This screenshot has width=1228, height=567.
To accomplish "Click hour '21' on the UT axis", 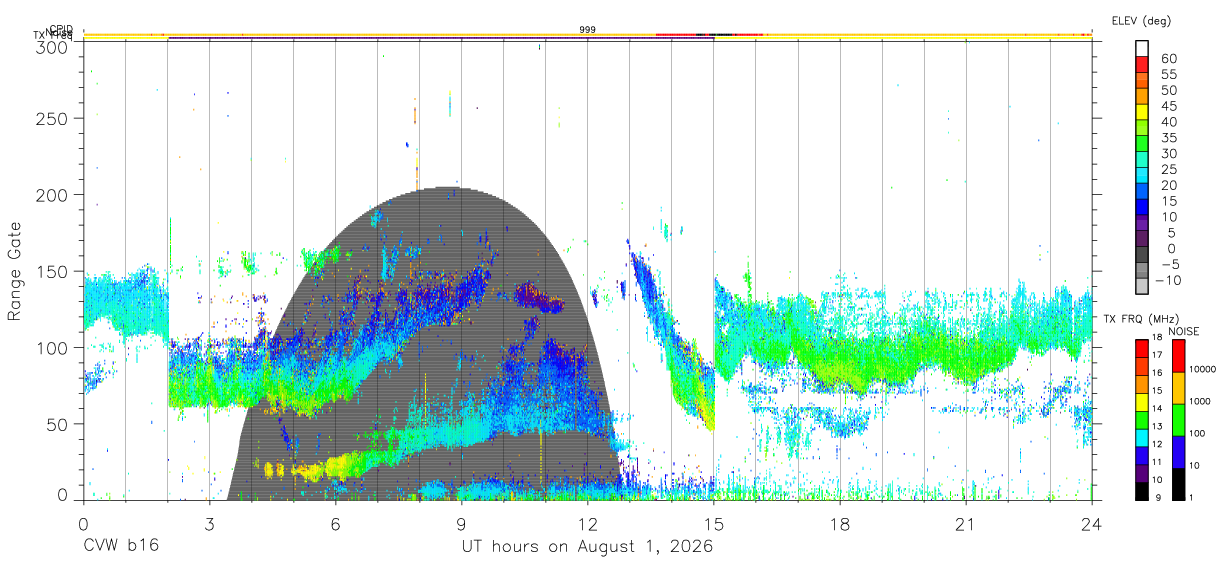I will [966, 524].
